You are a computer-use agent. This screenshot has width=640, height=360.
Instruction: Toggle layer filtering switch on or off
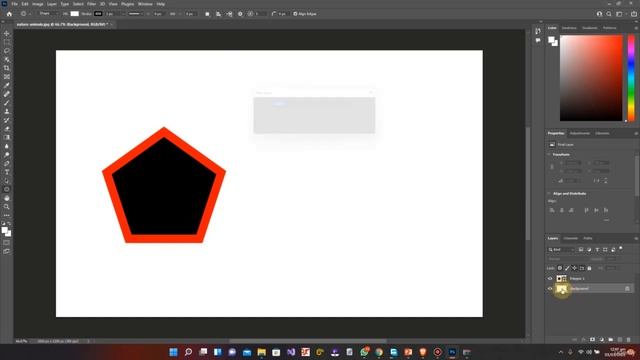(621, 248)
